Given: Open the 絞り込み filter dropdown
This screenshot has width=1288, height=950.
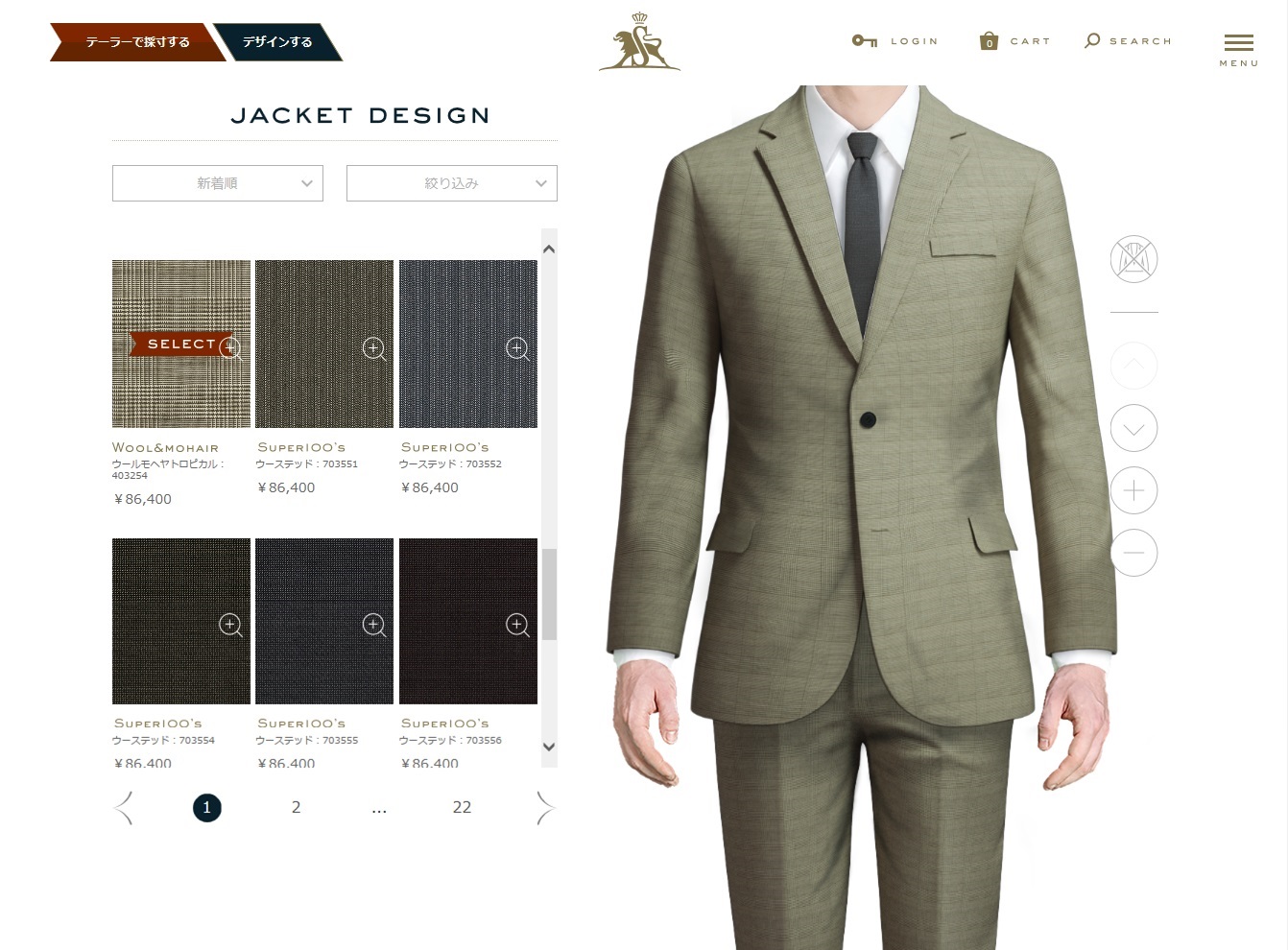Looking at the screenshot, I should coord(452,183).
